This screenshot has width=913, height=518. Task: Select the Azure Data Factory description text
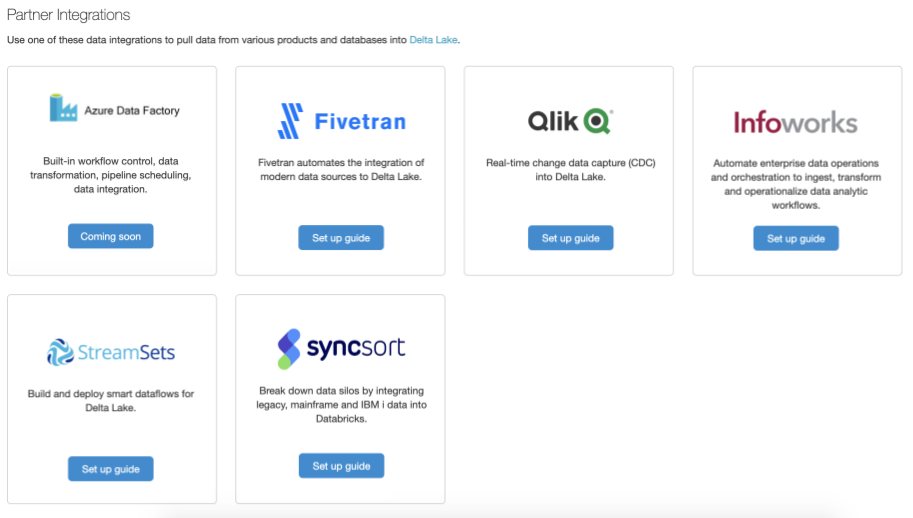(111, 174)
